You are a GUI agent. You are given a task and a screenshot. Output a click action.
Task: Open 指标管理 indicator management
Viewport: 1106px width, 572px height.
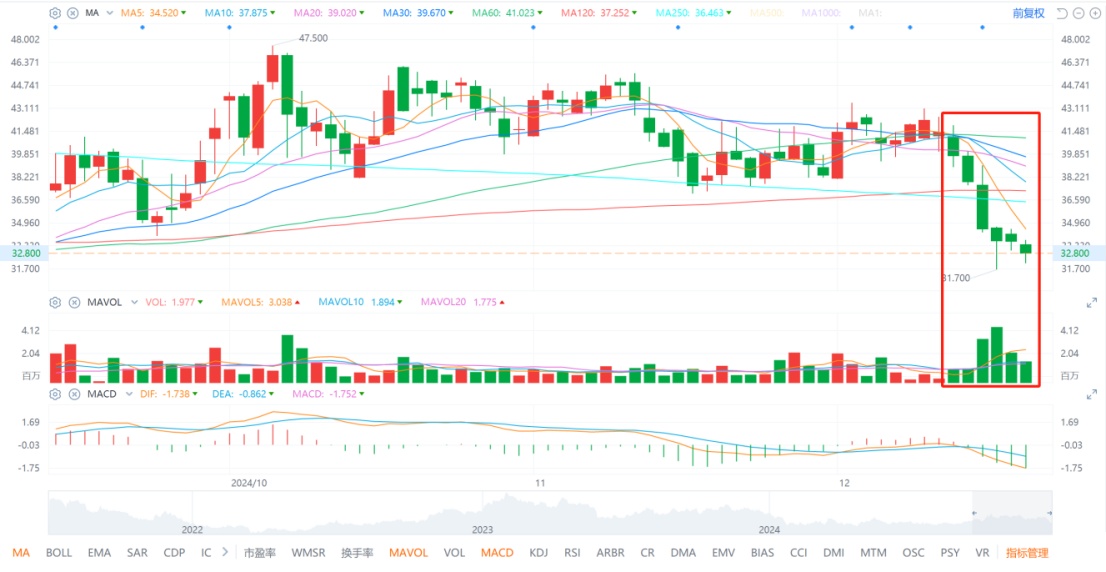pyautogui.click(x=1027, y=553)
